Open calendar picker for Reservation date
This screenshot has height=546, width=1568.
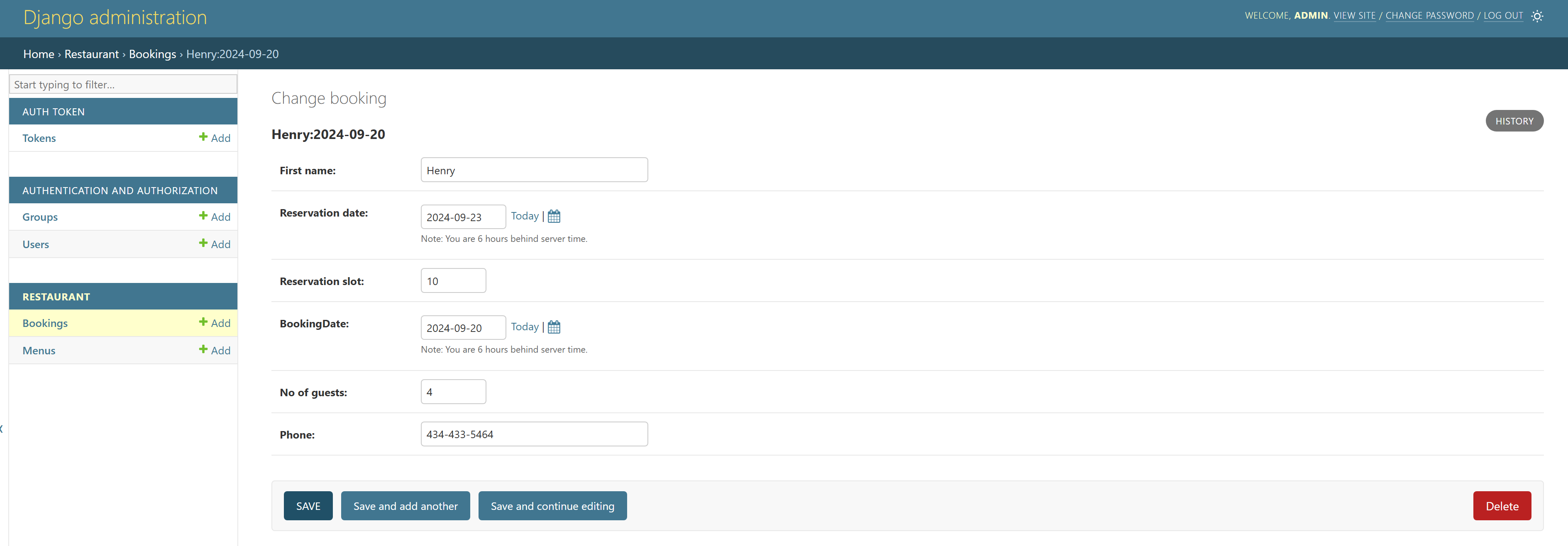553,216
